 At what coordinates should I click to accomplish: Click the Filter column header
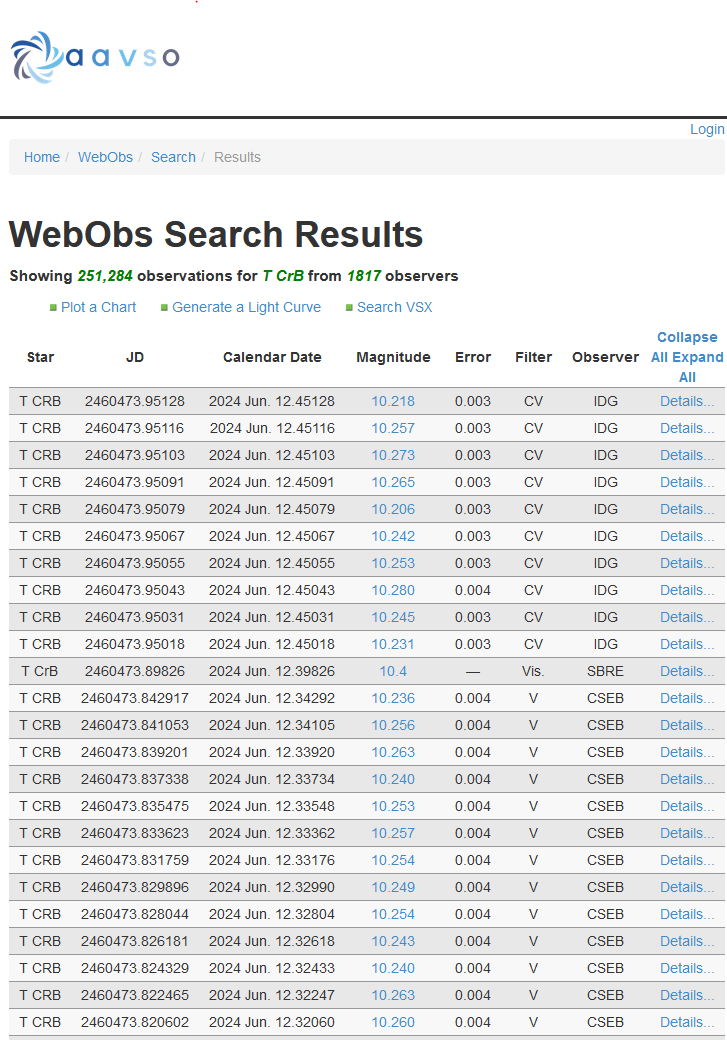[x=533, y=358]
